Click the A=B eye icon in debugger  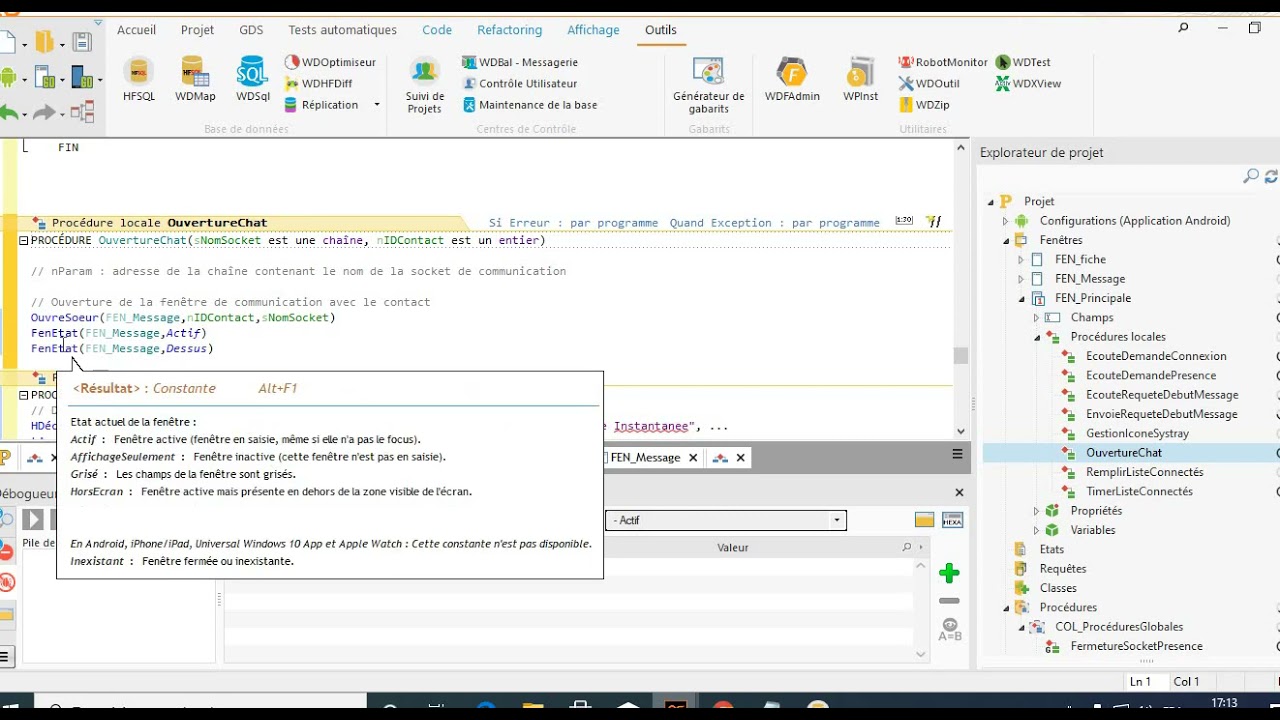[950, 629]
